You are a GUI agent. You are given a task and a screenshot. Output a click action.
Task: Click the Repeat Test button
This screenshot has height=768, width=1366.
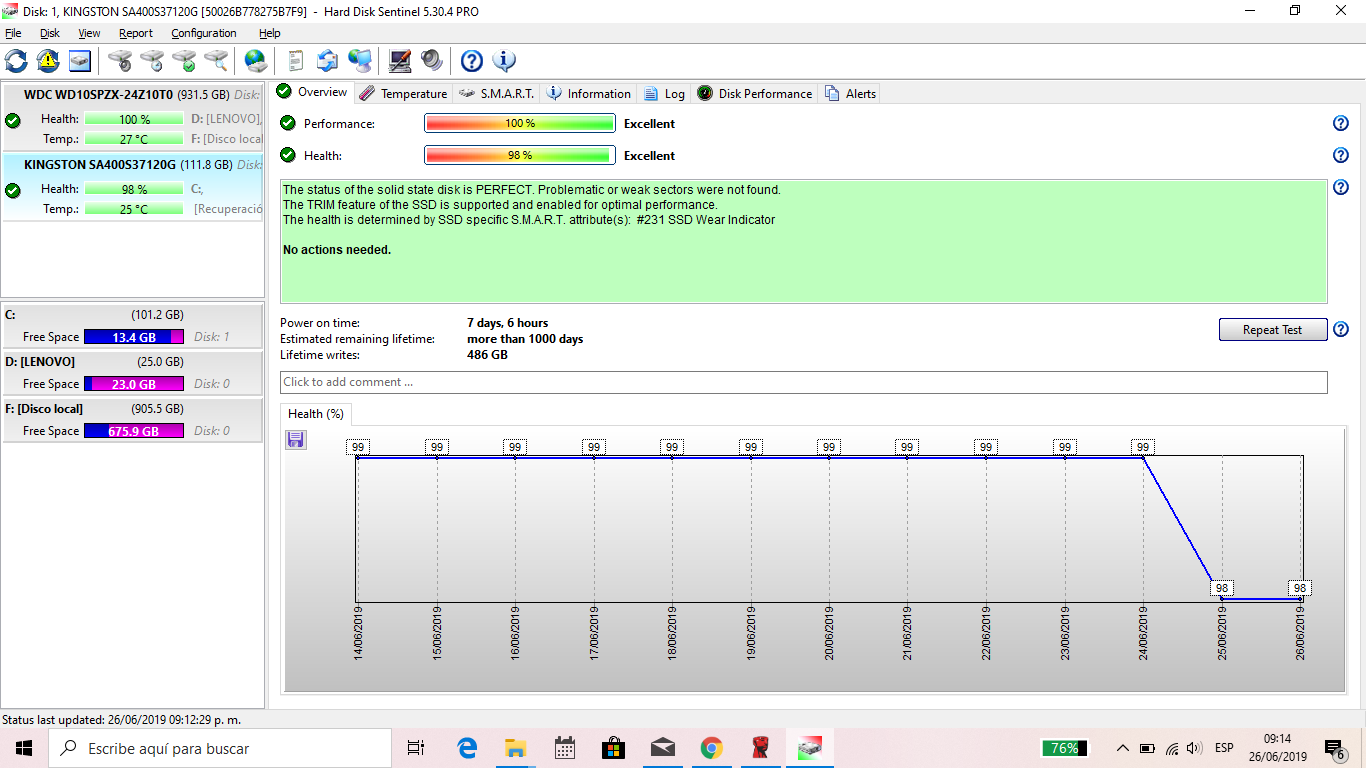[x=1272, y=330]
